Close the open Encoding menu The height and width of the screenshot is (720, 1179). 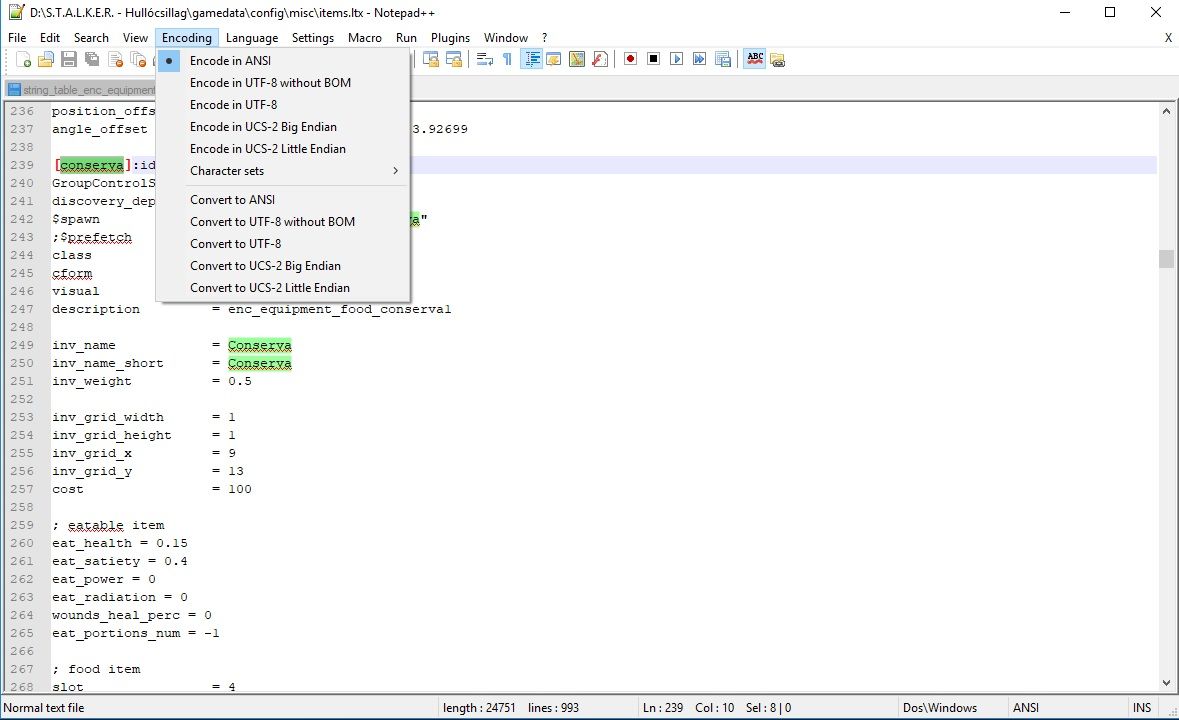tap(186, 38)
